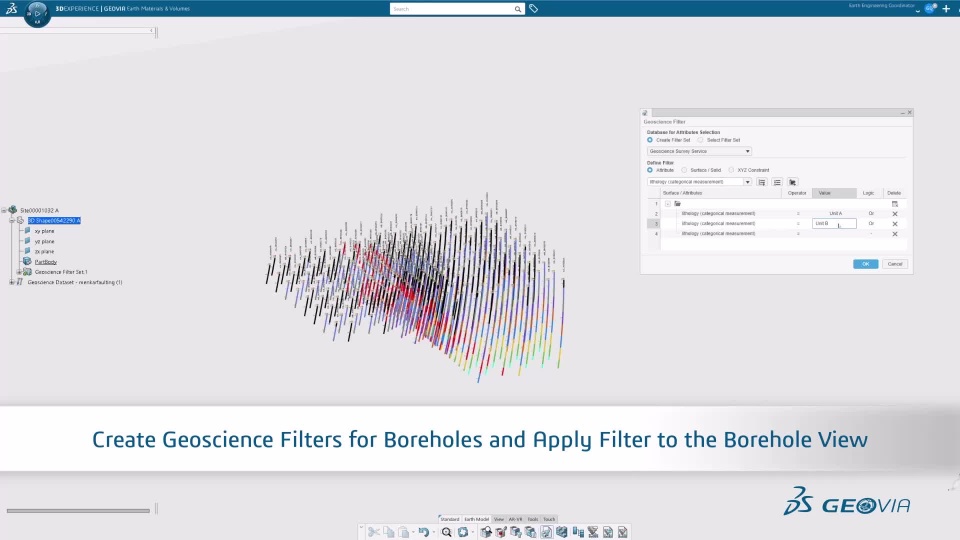Delete filter row 4 with X
960x540 pixels.
click(x=894, y=234)
